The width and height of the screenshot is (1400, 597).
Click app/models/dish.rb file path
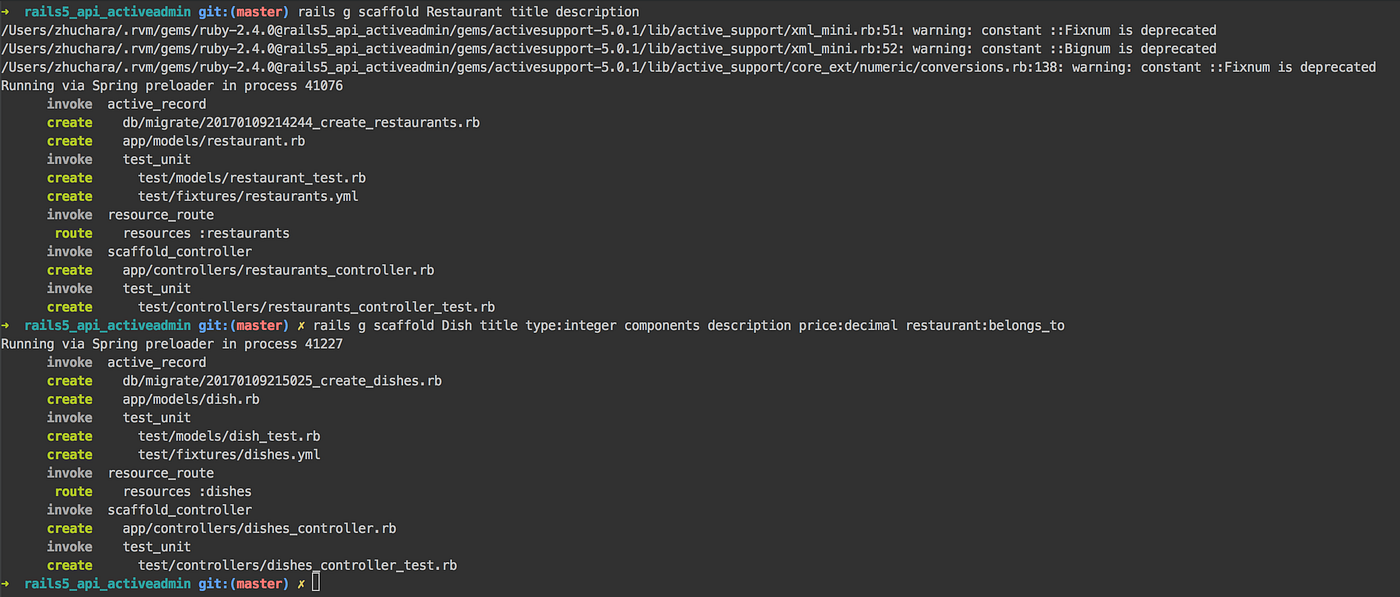[191, 399]
